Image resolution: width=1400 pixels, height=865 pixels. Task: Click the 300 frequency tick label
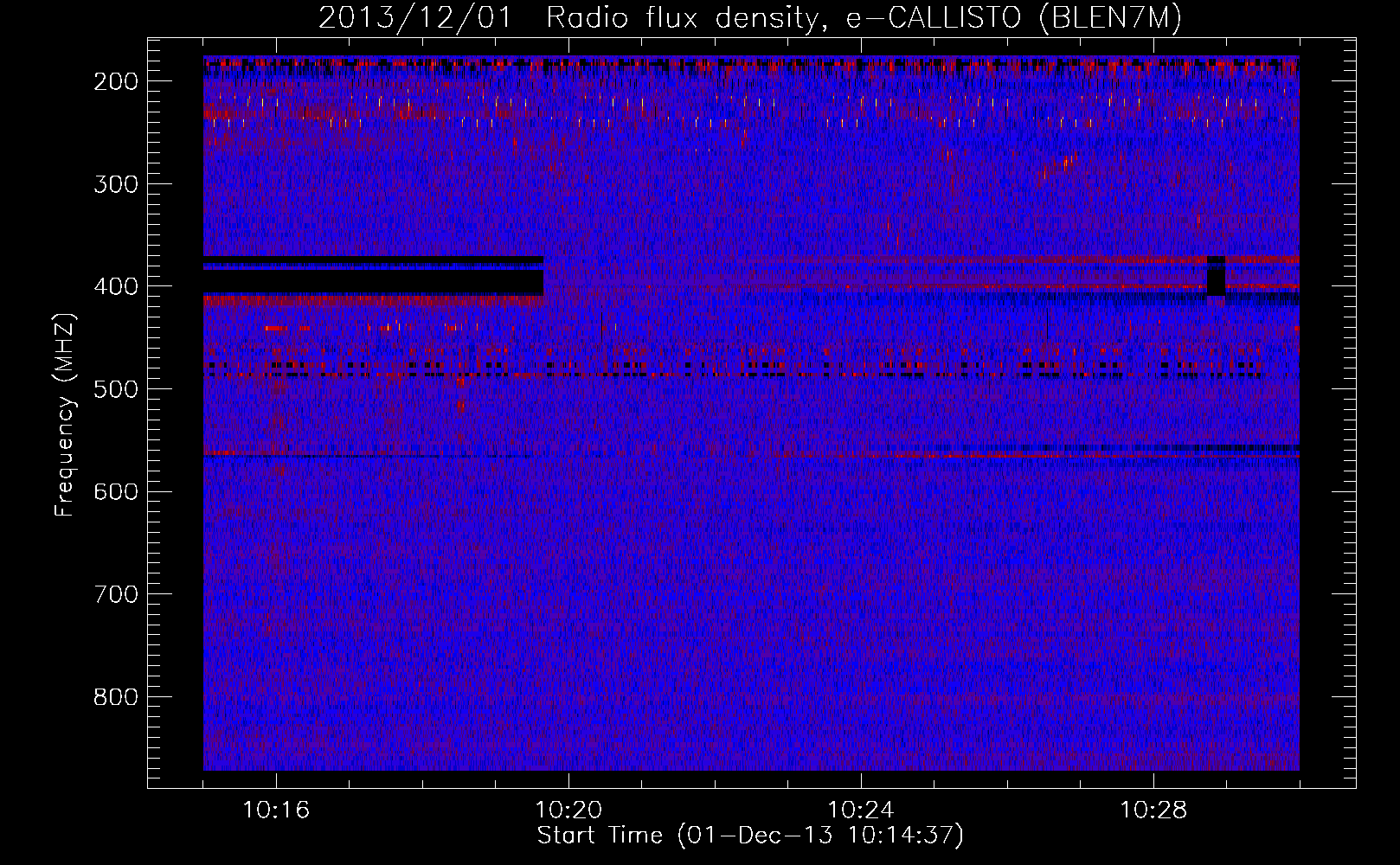point(115,183)
